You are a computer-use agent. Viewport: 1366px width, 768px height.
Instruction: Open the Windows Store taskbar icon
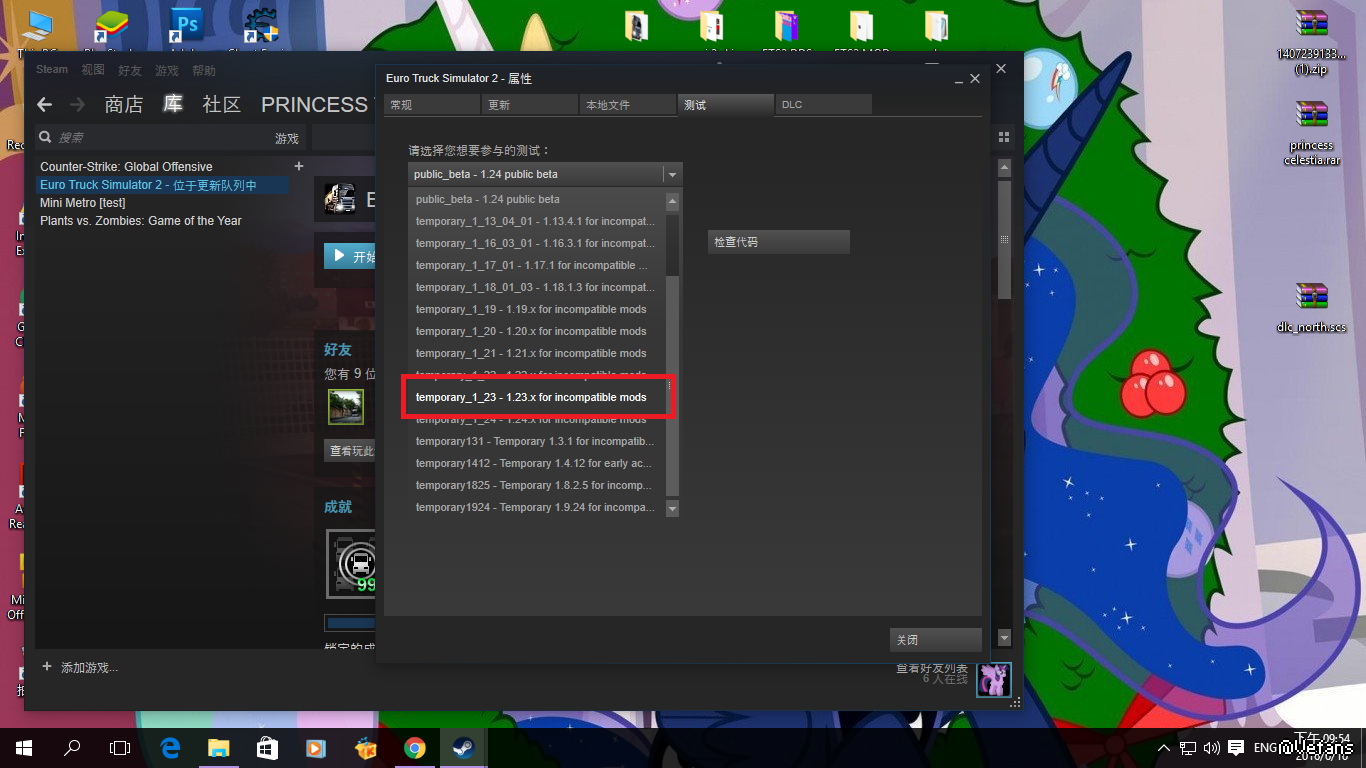tap(267, 747)
